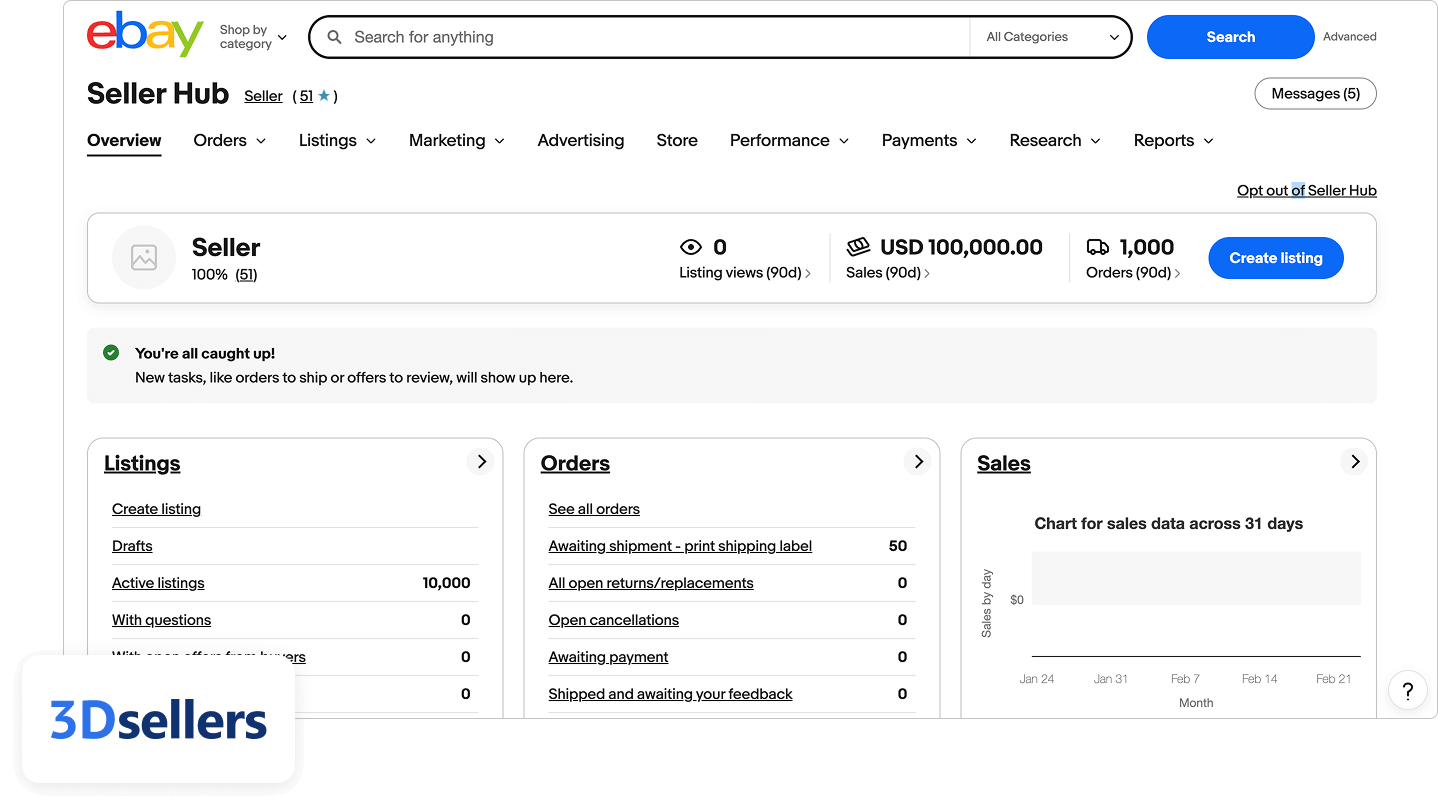Viewport: 1438px width, 809px height.
Task: Click the blue Create listing button
Action: pos(1276,258)
